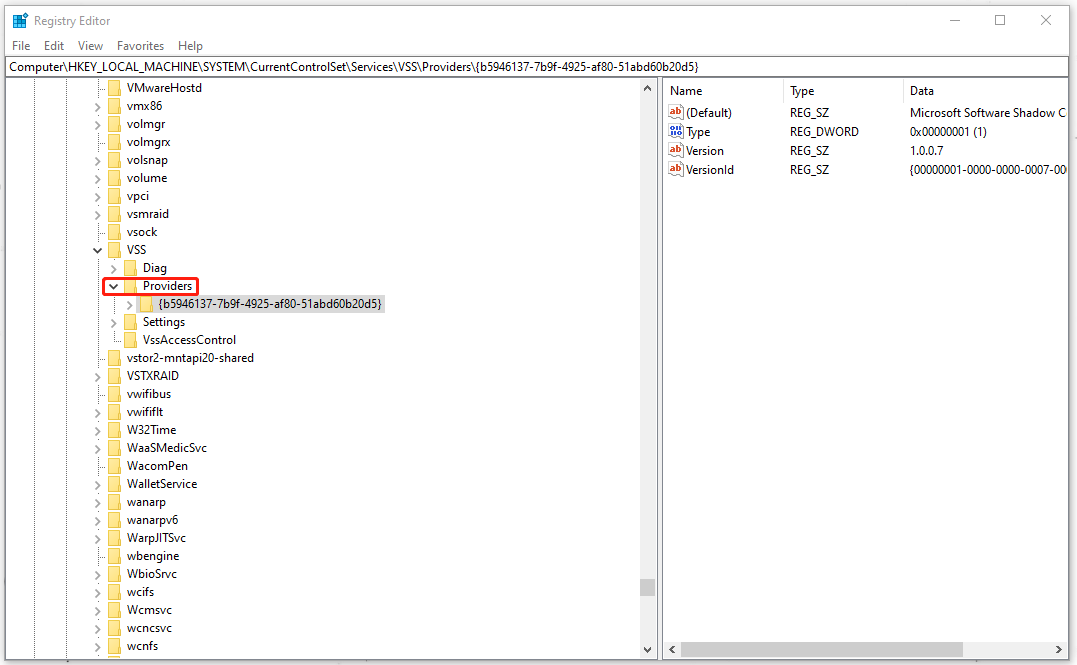This screenshot has width=1077, height=665.
Task: Select the vstor2-mntapi20-shared key label
Action: point(190,358)
